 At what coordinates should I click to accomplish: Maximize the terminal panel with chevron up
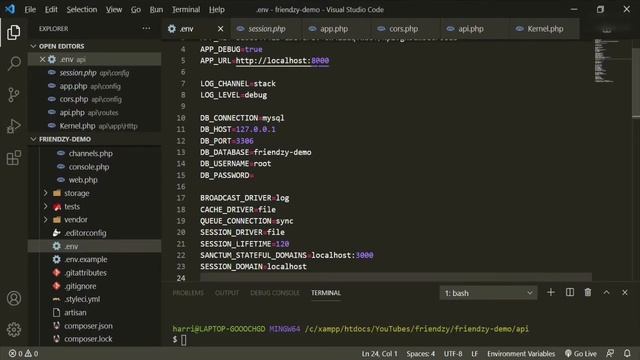pos(607,292)
